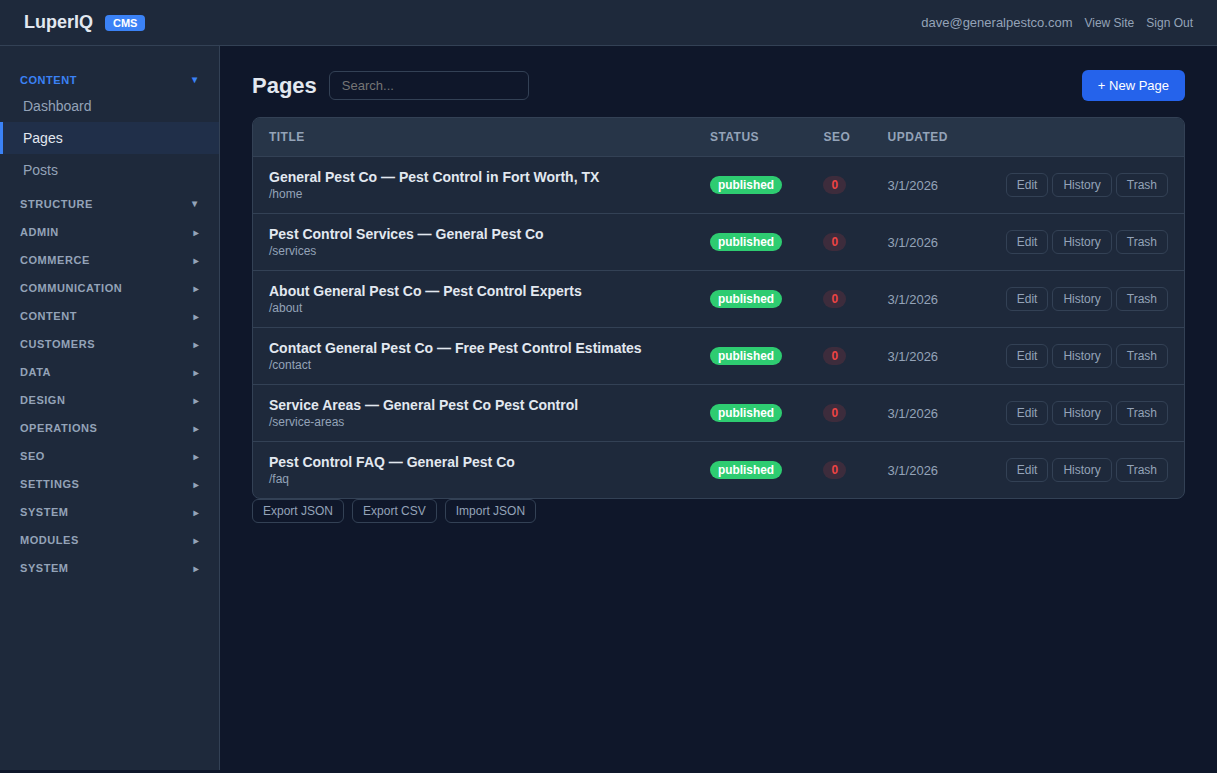View History for the /services page
The width and height of the screenshot is (1217, 773).
[x=1081, y=241]
